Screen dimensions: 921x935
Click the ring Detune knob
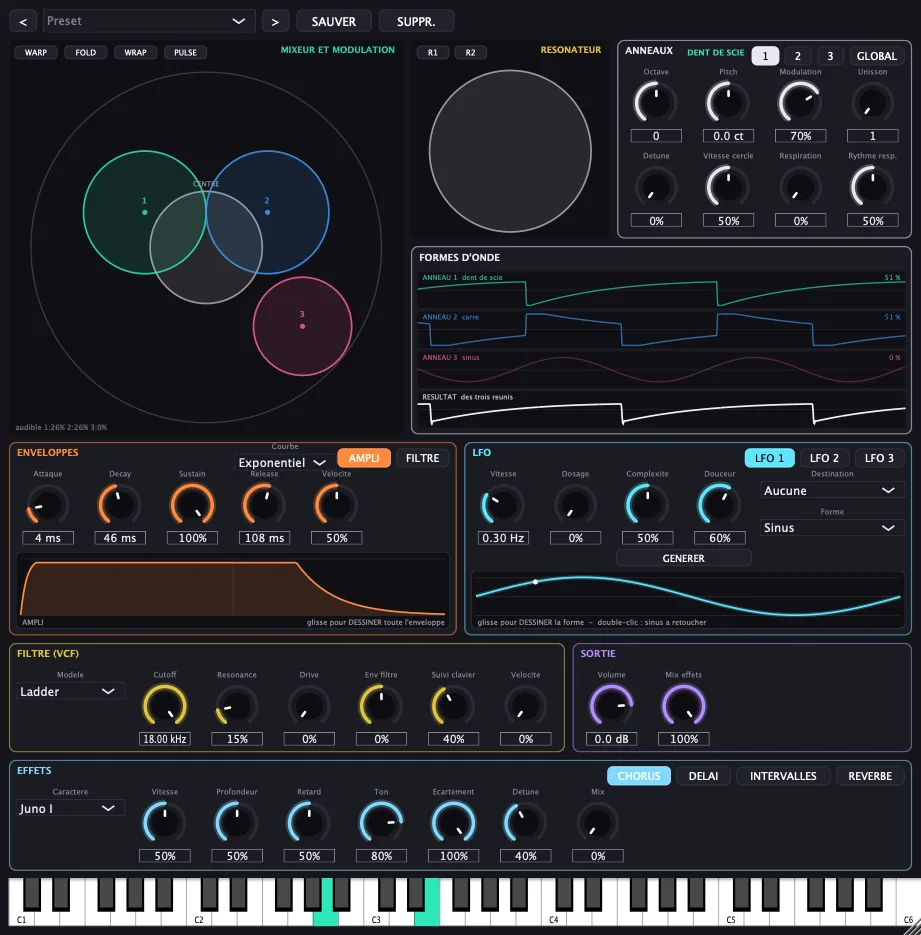tap(656, 187)
